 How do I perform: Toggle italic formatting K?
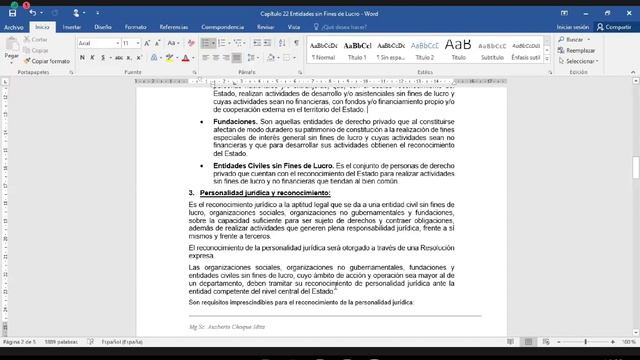tap(92, 58)
